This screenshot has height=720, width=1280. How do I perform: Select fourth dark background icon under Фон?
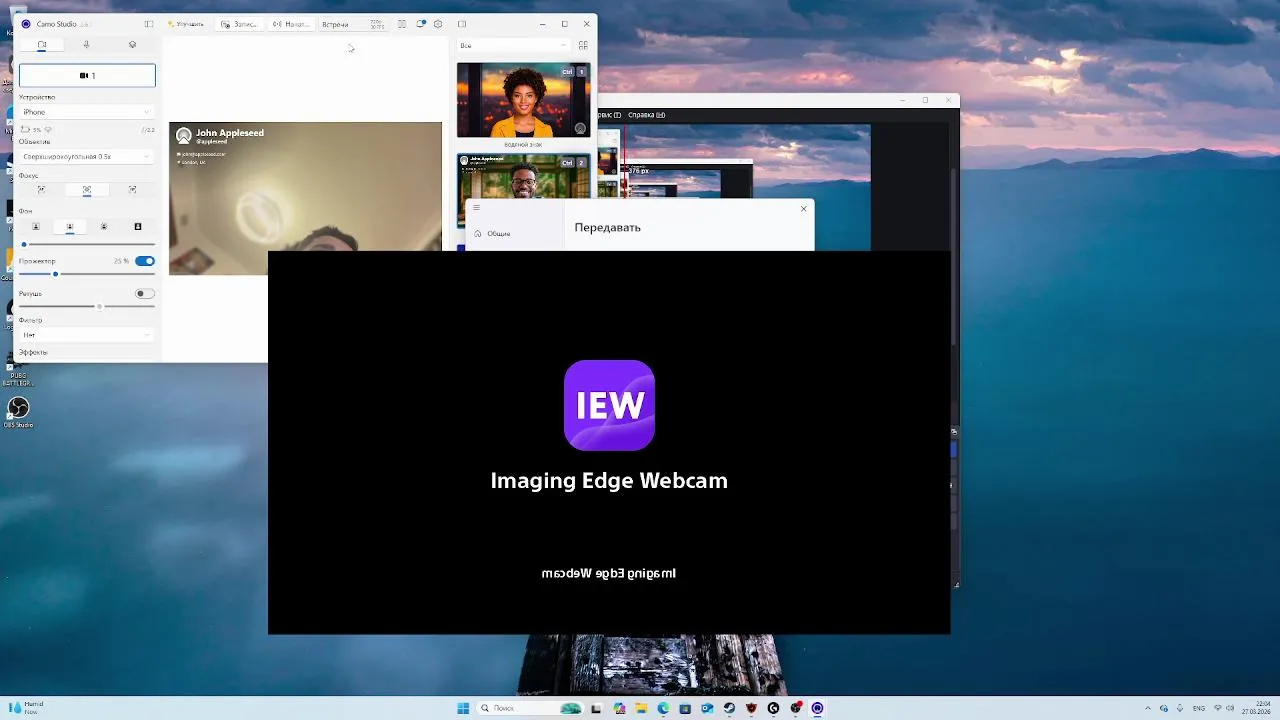click(138, 227)
